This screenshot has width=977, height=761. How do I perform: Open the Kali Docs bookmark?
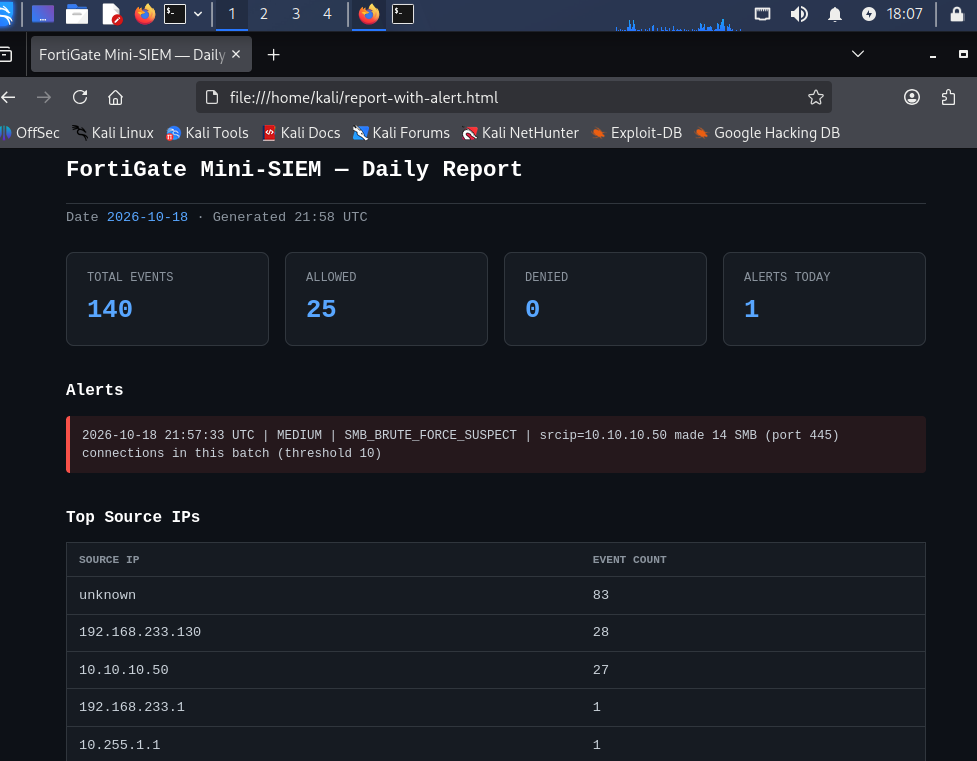(x=302, y=133)
